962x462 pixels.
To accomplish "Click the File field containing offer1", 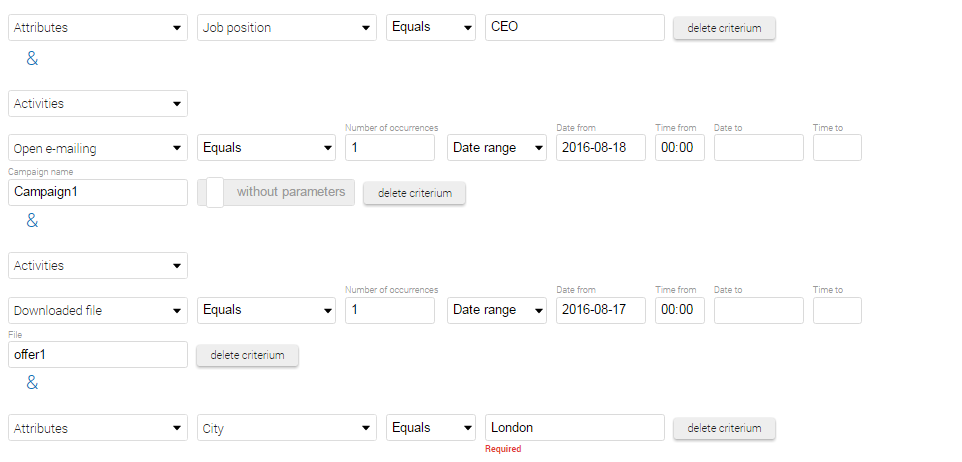I will tap(98, 355).
